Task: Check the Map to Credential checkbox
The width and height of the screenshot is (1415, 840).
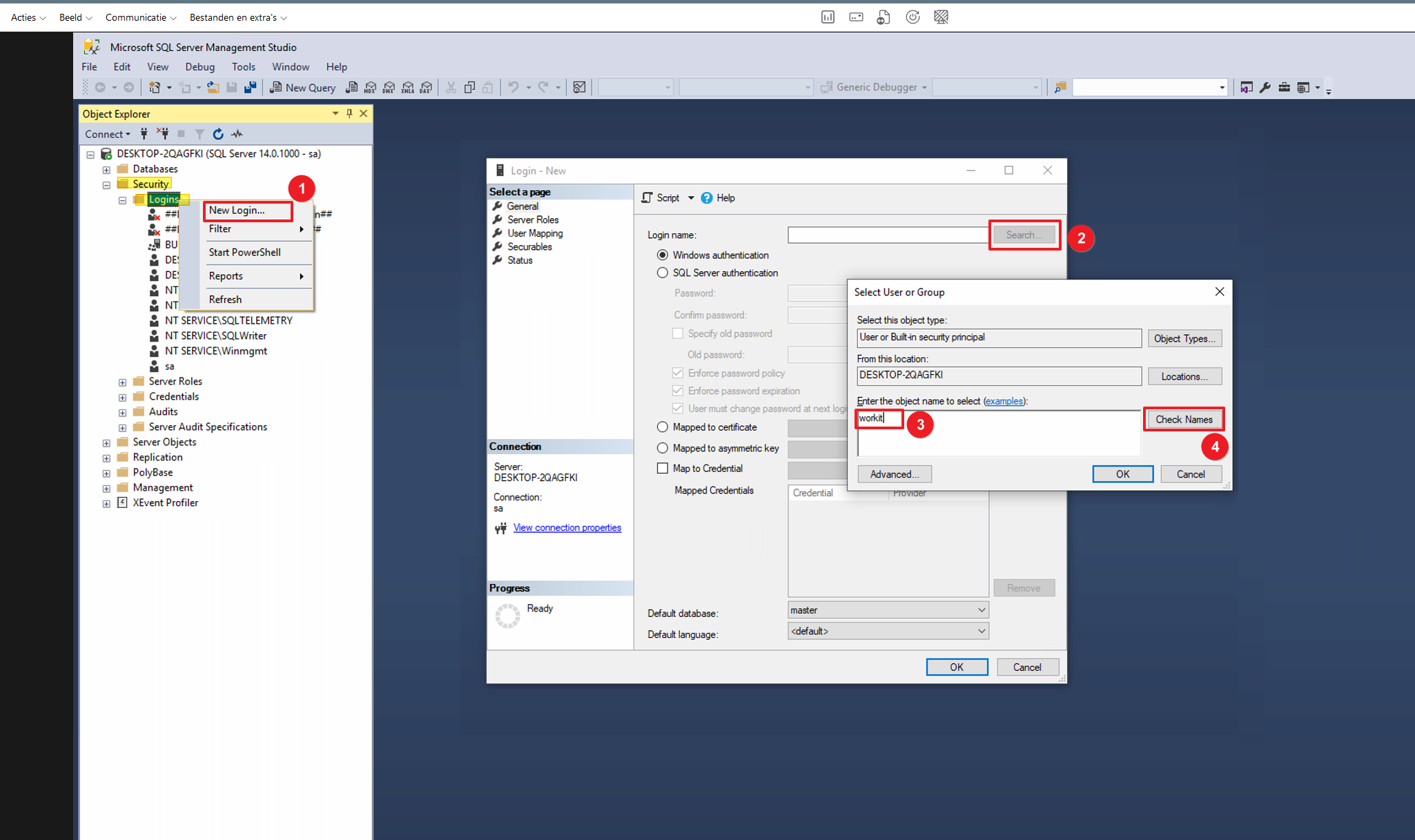Action: pyautogui.click(x=663, y=468)
